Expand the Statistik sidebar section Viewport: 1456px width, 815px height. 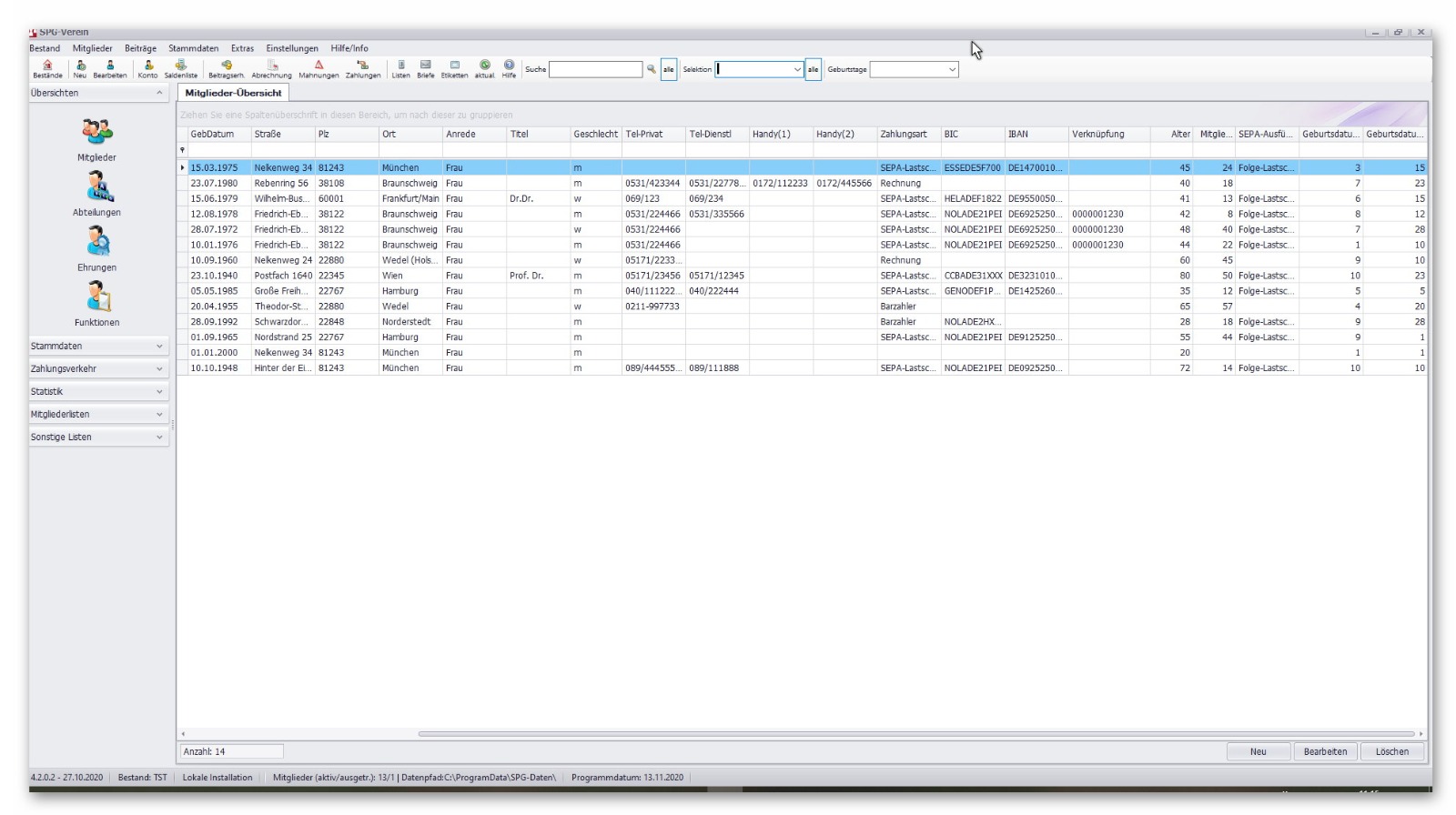click(x=97, y=392)
